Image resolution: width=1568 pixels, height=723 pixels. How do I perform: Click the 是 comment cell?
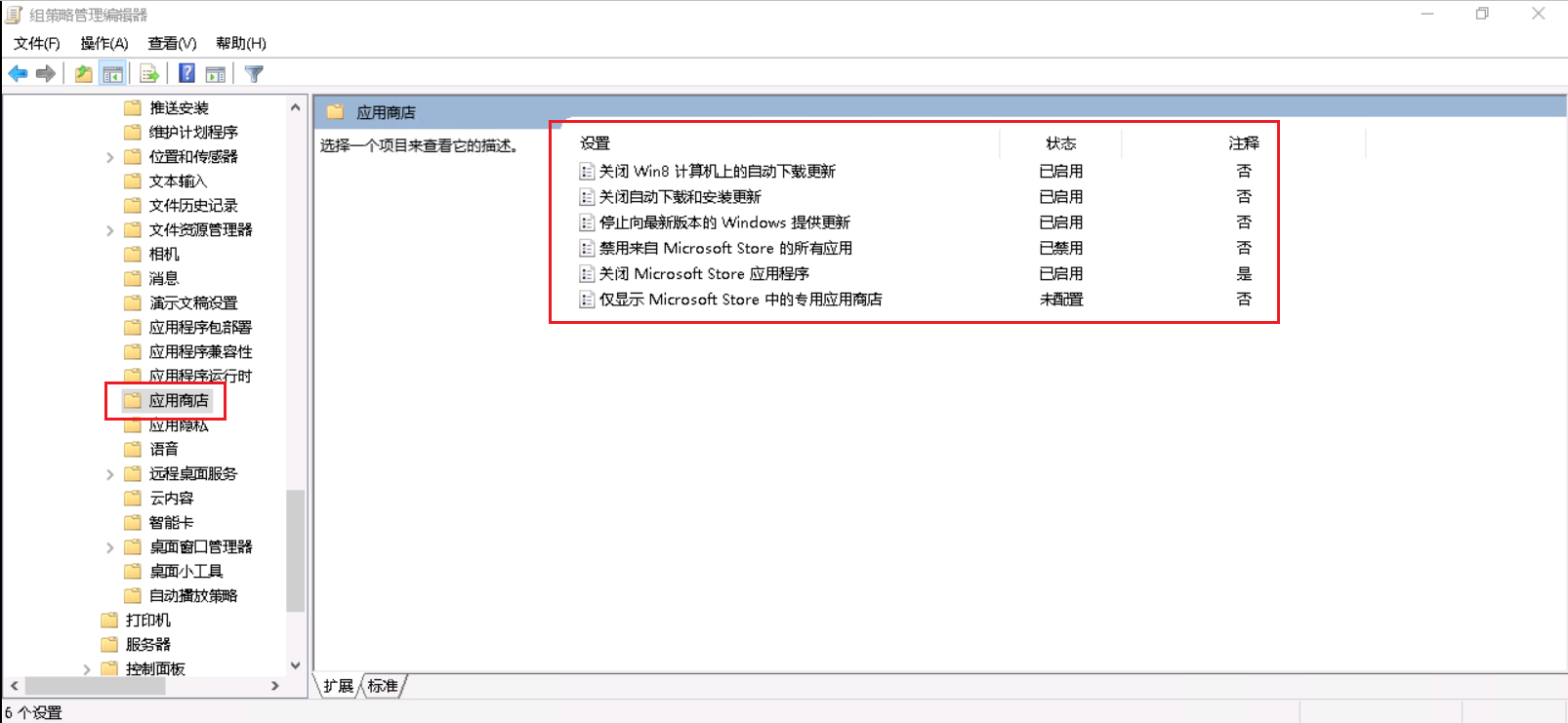(x=1244, y=274)
